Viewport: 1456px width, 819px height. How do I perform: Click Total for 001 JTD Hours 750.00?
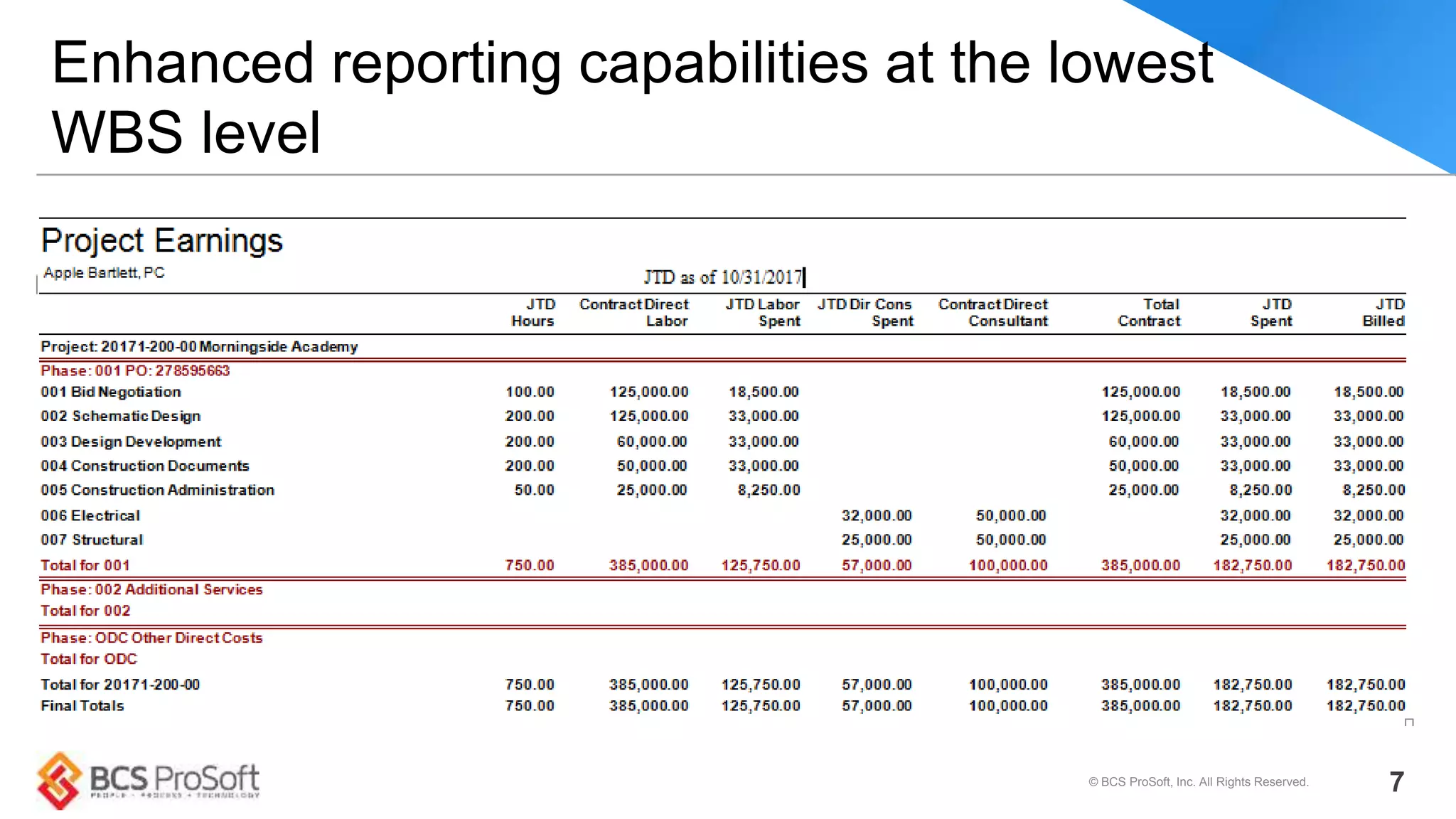coord(530,566)
